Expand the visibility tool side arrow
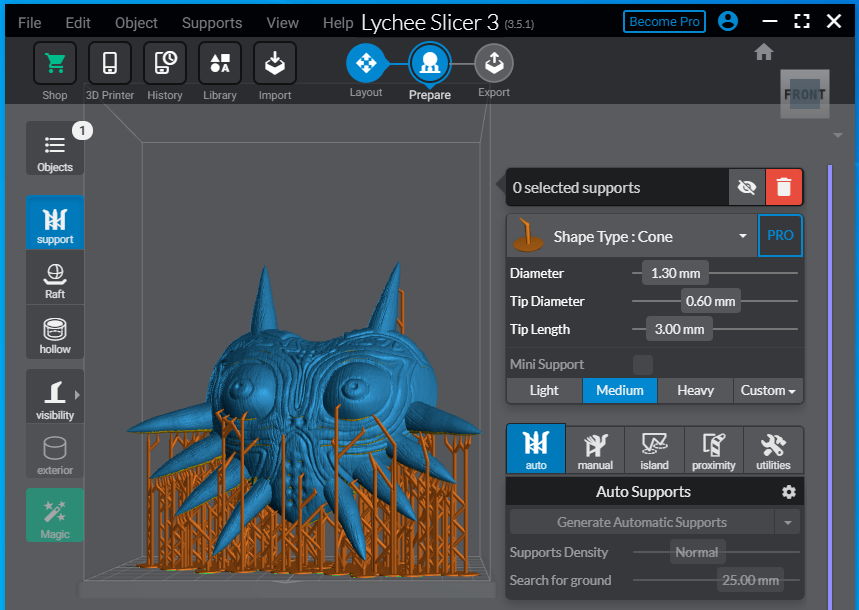The width and height of the screenshot is (859, 610). tap(77, 395)
